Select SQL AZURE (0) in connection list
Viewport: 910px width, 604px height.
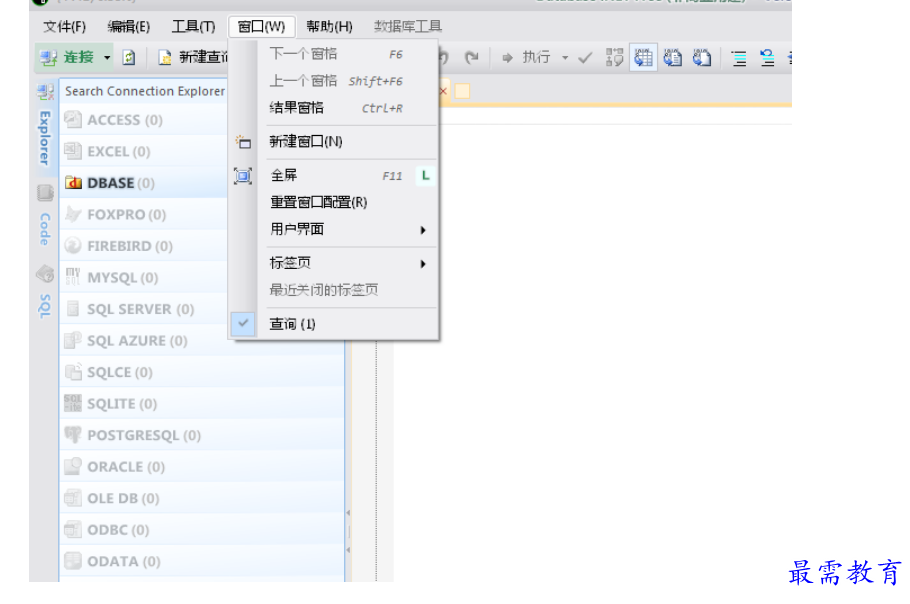[x=144, y=341]
